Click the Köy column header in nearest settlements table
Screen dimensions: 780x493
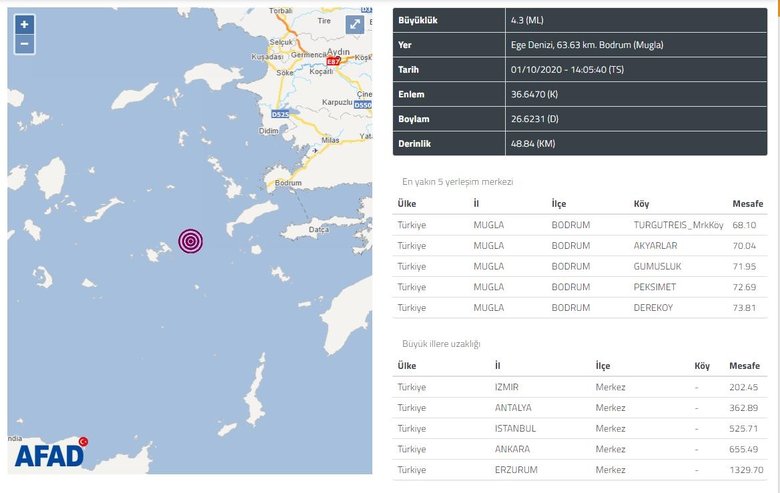coord(641,204)
